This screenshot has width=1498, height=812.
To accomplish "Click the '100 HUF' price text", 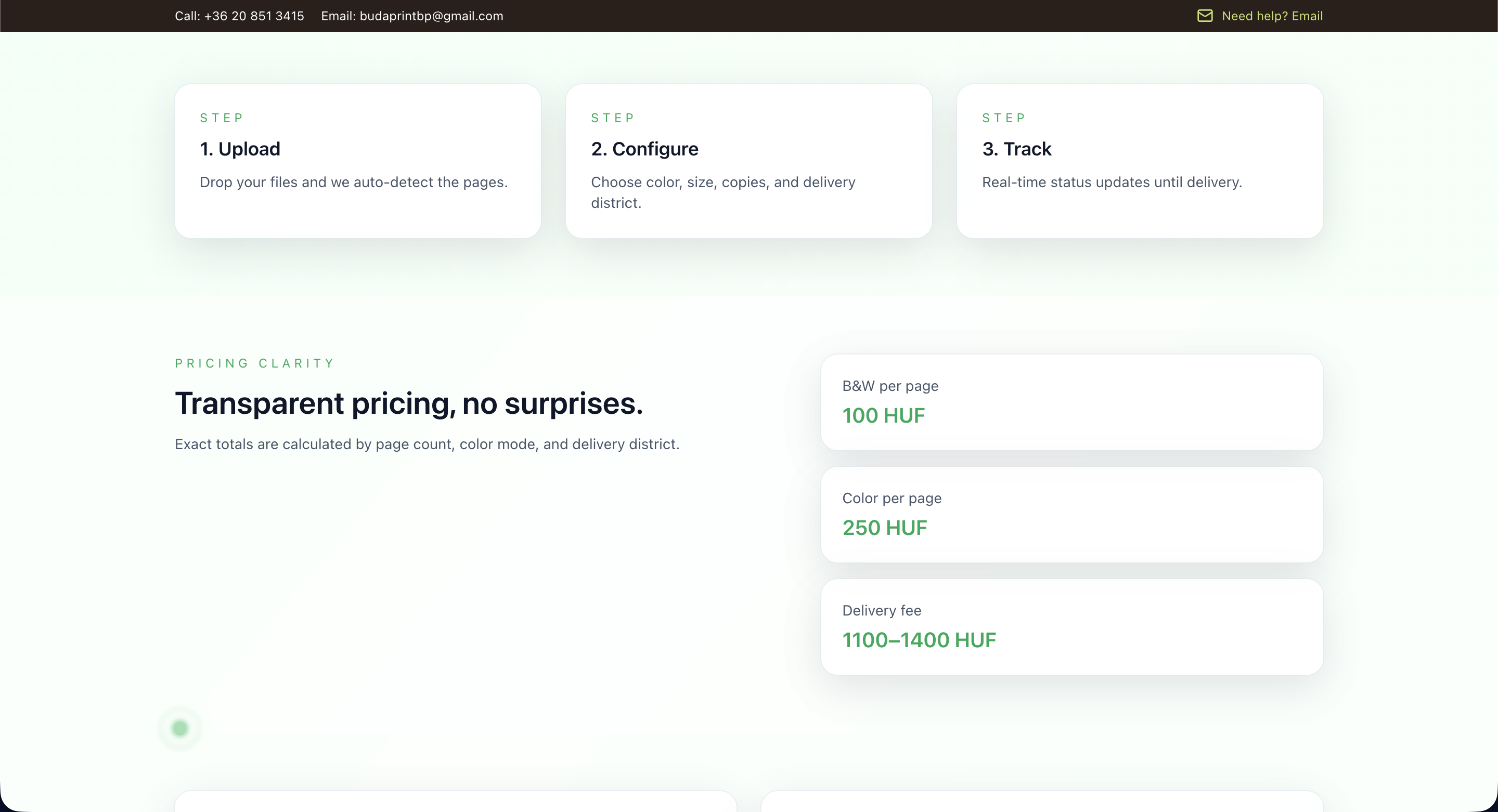I will [883, 415].
